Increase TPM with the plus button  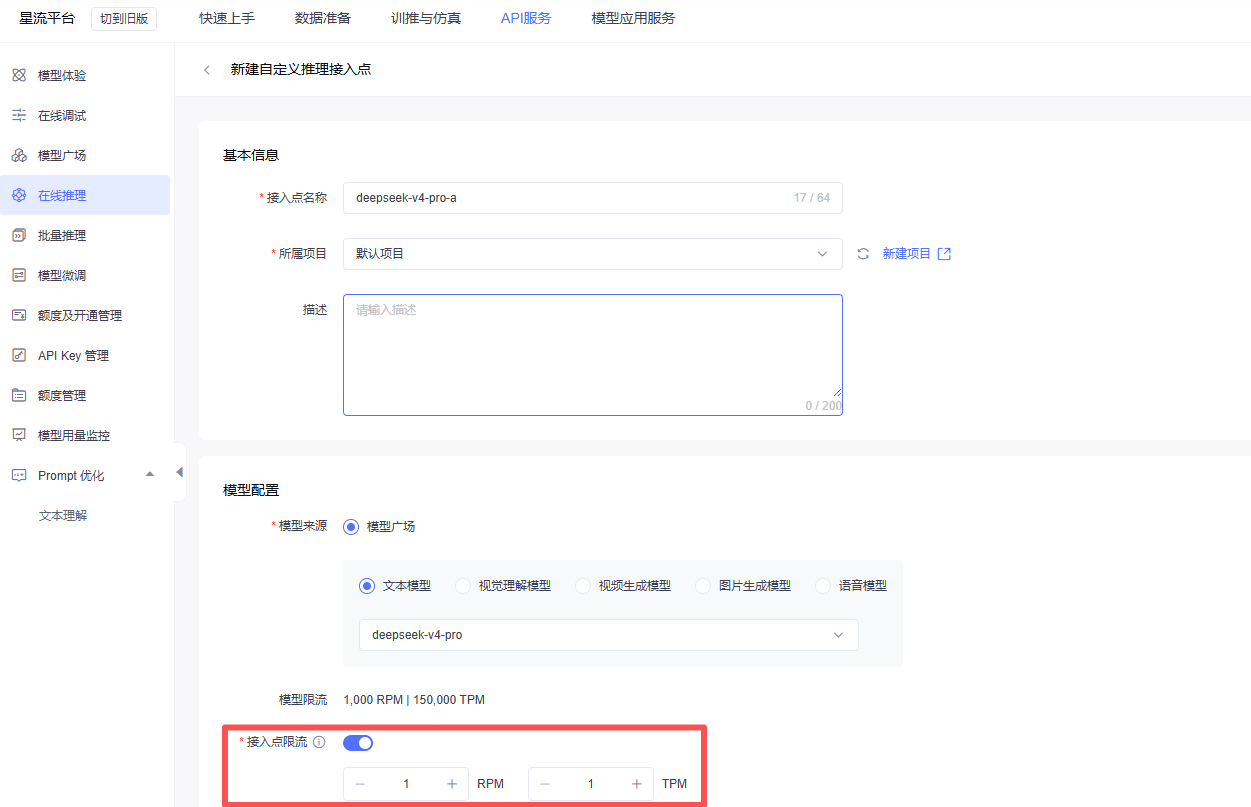[637, 784]
